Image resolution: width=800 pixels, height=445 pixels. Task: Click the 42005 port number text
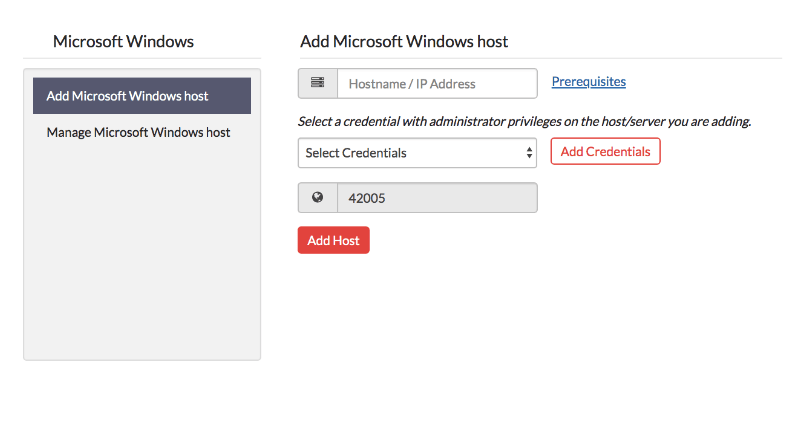367,198
